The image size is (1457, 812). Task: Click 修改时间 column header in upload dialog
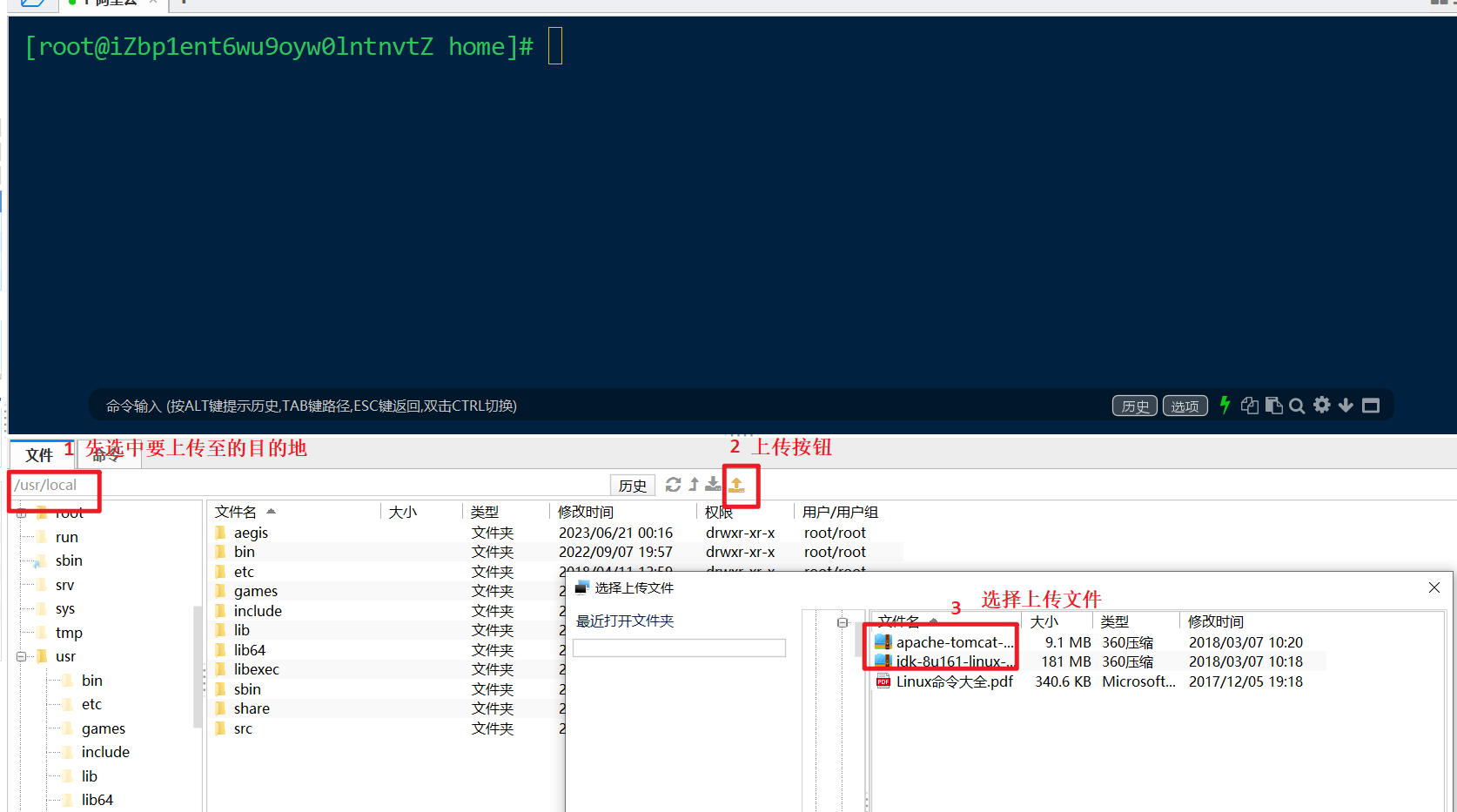[x=1216, y=621]
